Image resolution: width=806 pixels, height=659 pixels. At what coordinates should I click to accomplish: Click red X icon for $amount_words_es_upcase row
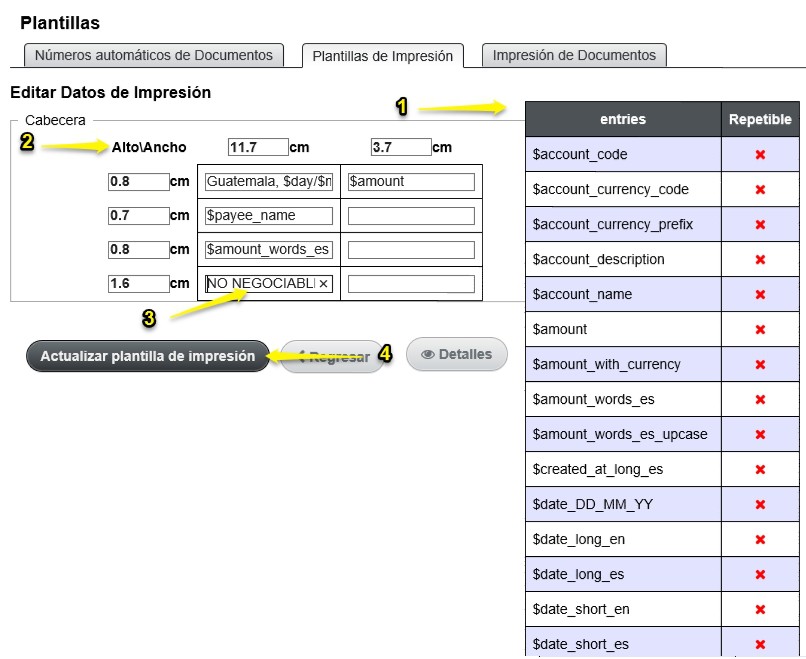tap(760, 434)
